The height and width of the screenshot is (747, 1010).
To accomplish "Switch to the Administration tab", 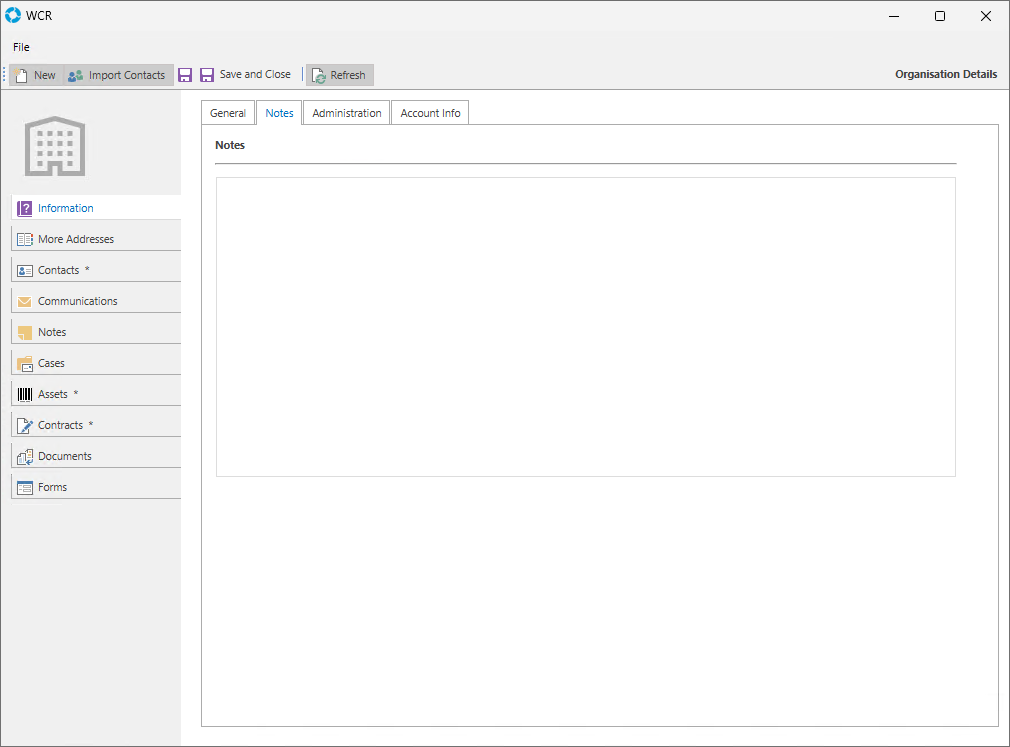I will point(347,113).
